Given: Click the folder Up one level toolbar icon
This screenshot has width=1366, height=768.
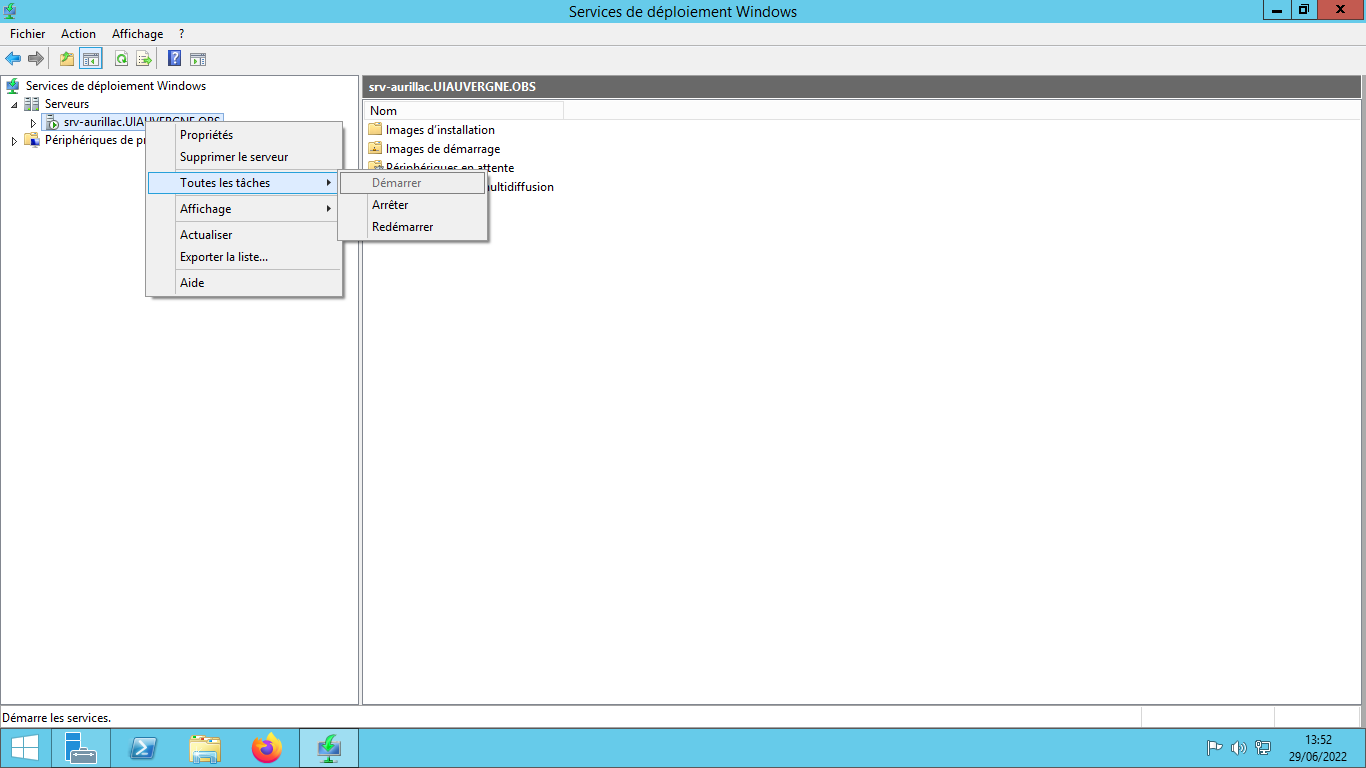Looking at the screenshot, I should (x=67, y=58).
